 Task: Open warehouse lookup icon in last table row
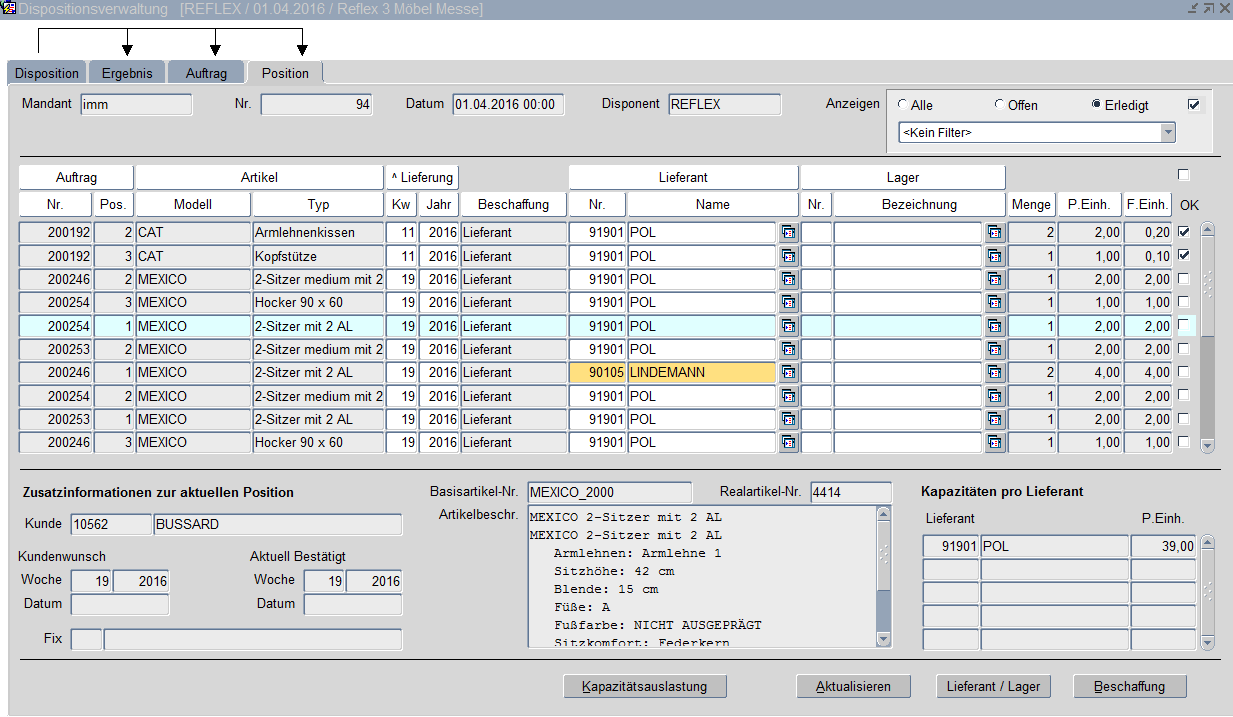(994, 443)
